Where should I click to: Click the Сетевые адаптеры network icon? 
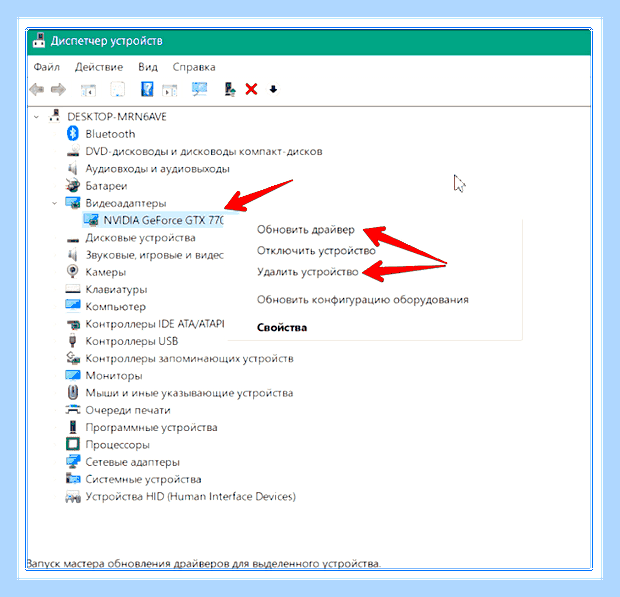73,461
